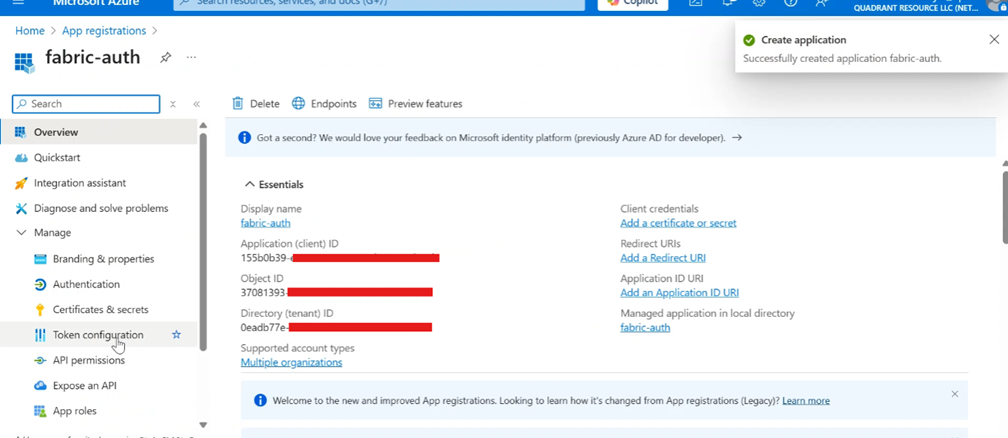Open the managed application fabric-auth link
This screenshot has width=1008, height=438.
tap(645, 327)
